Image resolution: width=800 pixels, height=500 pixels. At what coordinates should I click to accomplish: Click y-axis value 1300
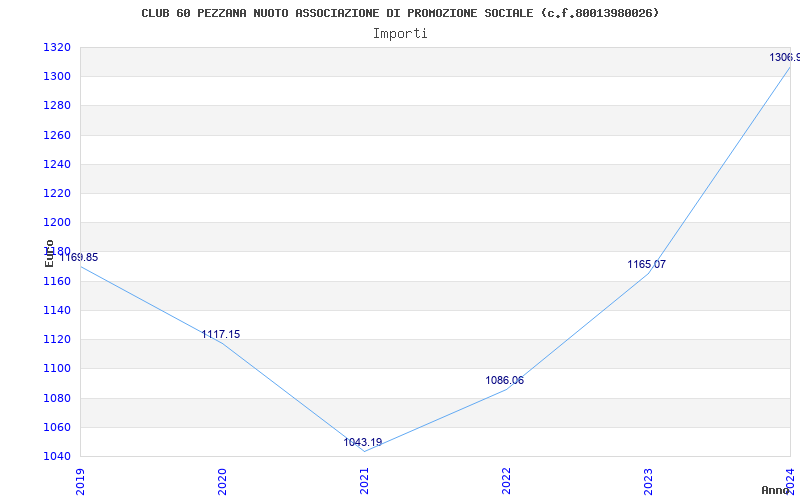tap(57, 77)
